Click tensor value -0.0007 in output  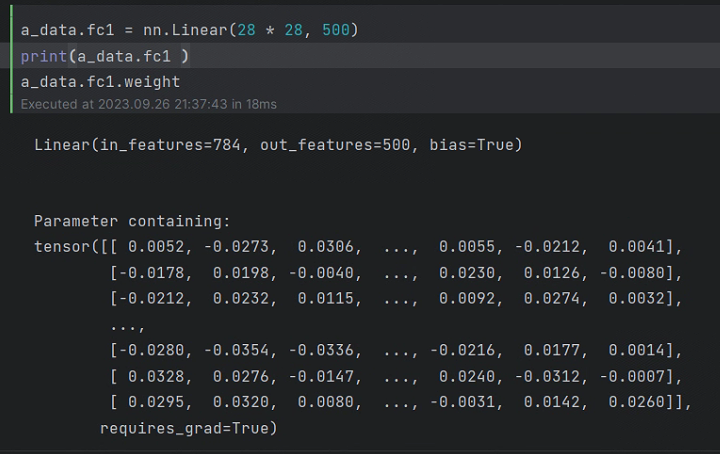[632, 377]
